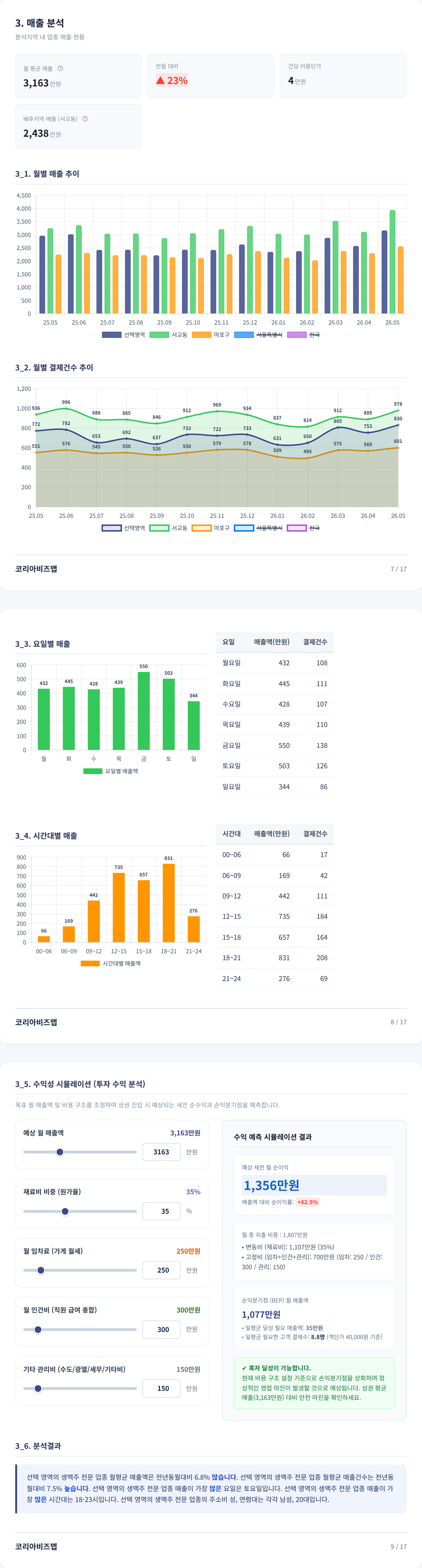
Task: Toggle 시간대별 매출액 legend item
Action: coord(111,963)
